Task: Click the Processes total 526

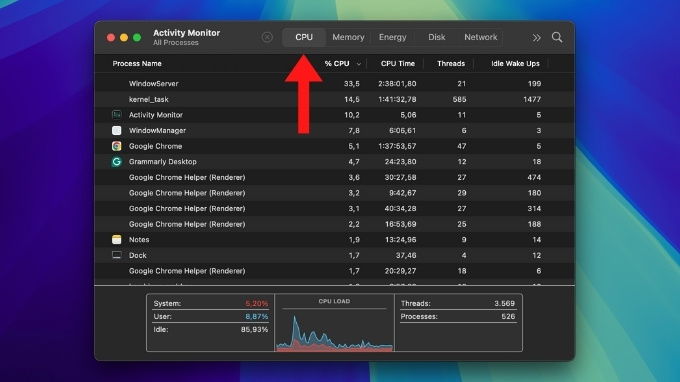Action: pyautogui.click(x=508, y=317)
